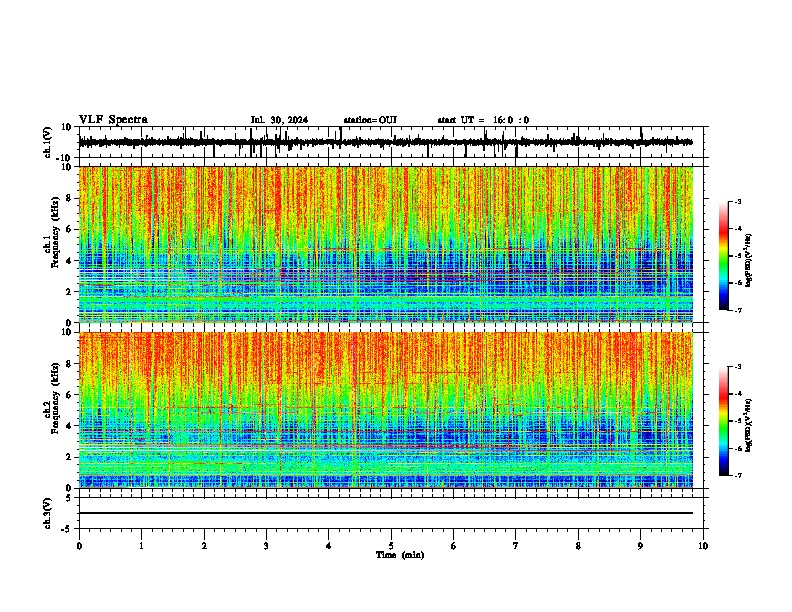Click the "VLF Spectra" title text

tap(113, 120)
